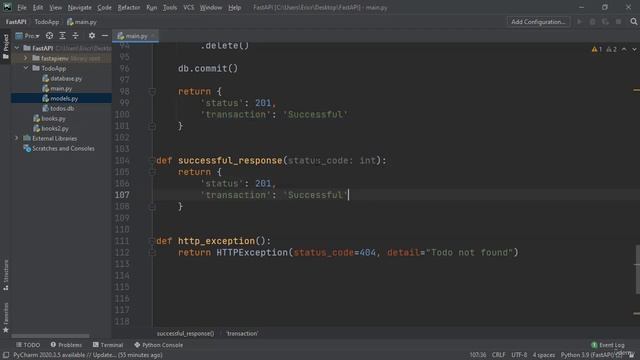Fold the return block at line 98
The width and height of the screenshot is (640, 360).
click(x=152, y=92)
